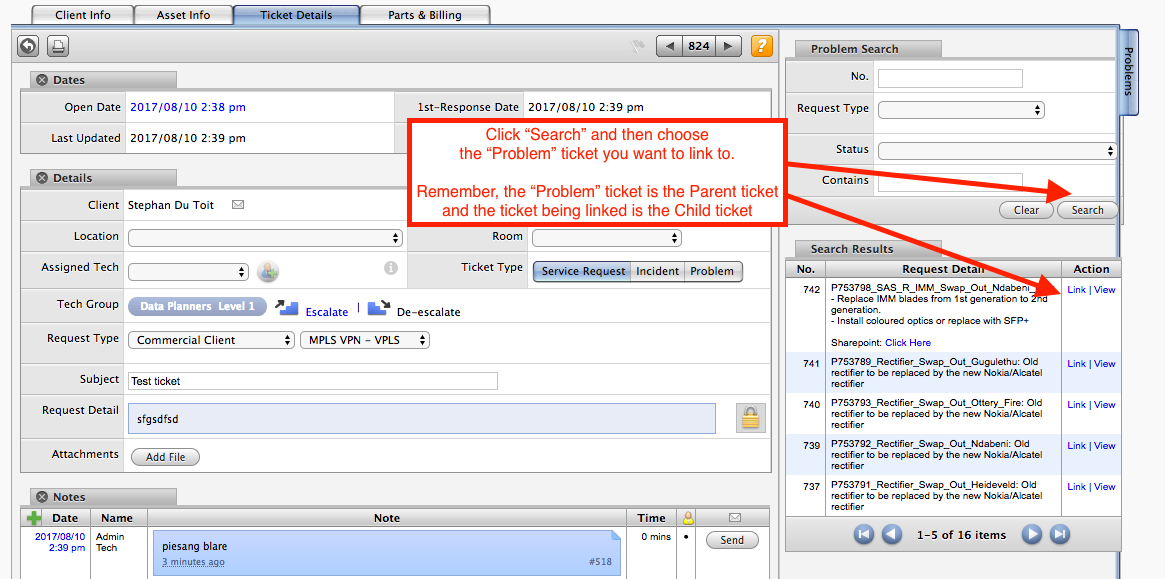Link to problem ticket 742

tap(1077, 290)
